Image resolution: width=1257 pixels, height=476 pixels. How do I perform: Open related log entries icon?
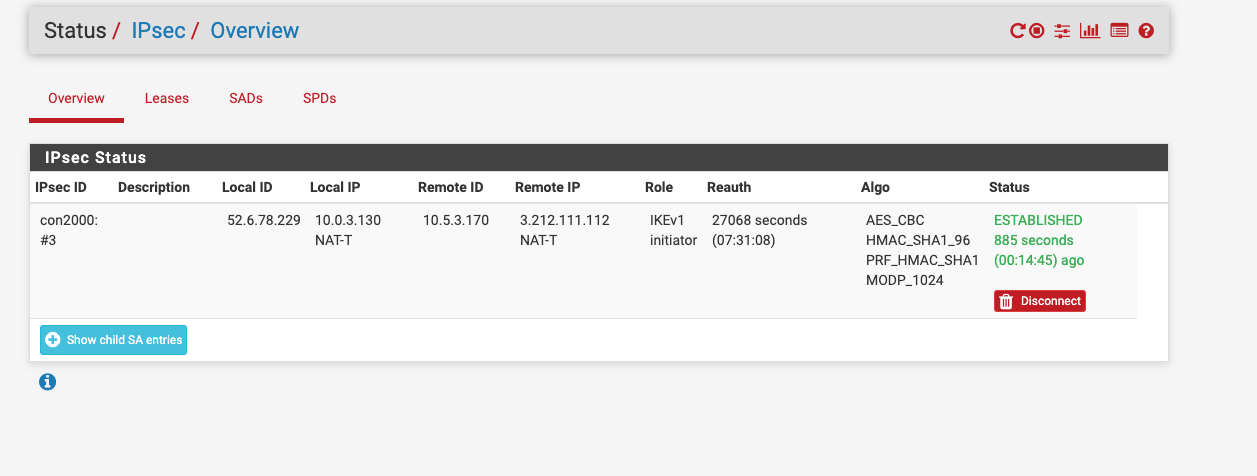coord(1119,31)
